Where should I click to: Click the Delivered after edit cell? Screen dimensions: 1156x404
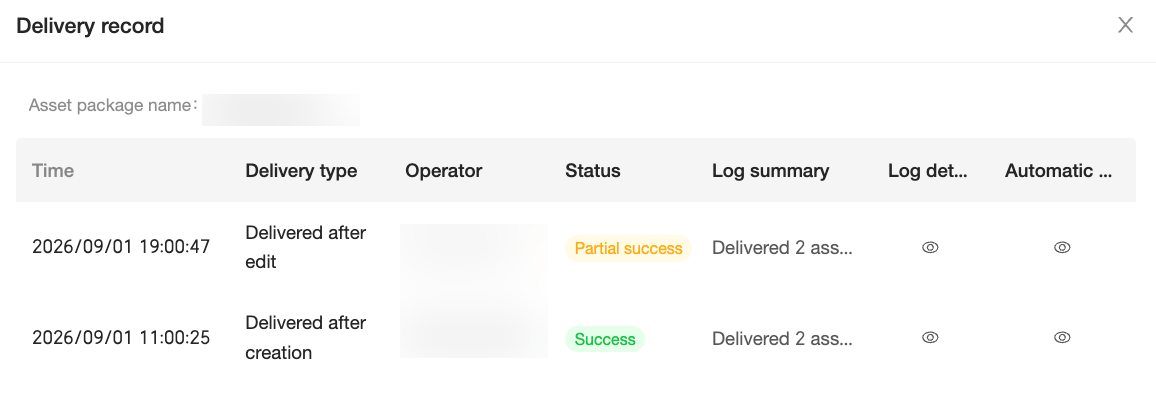tap(306, 247)
